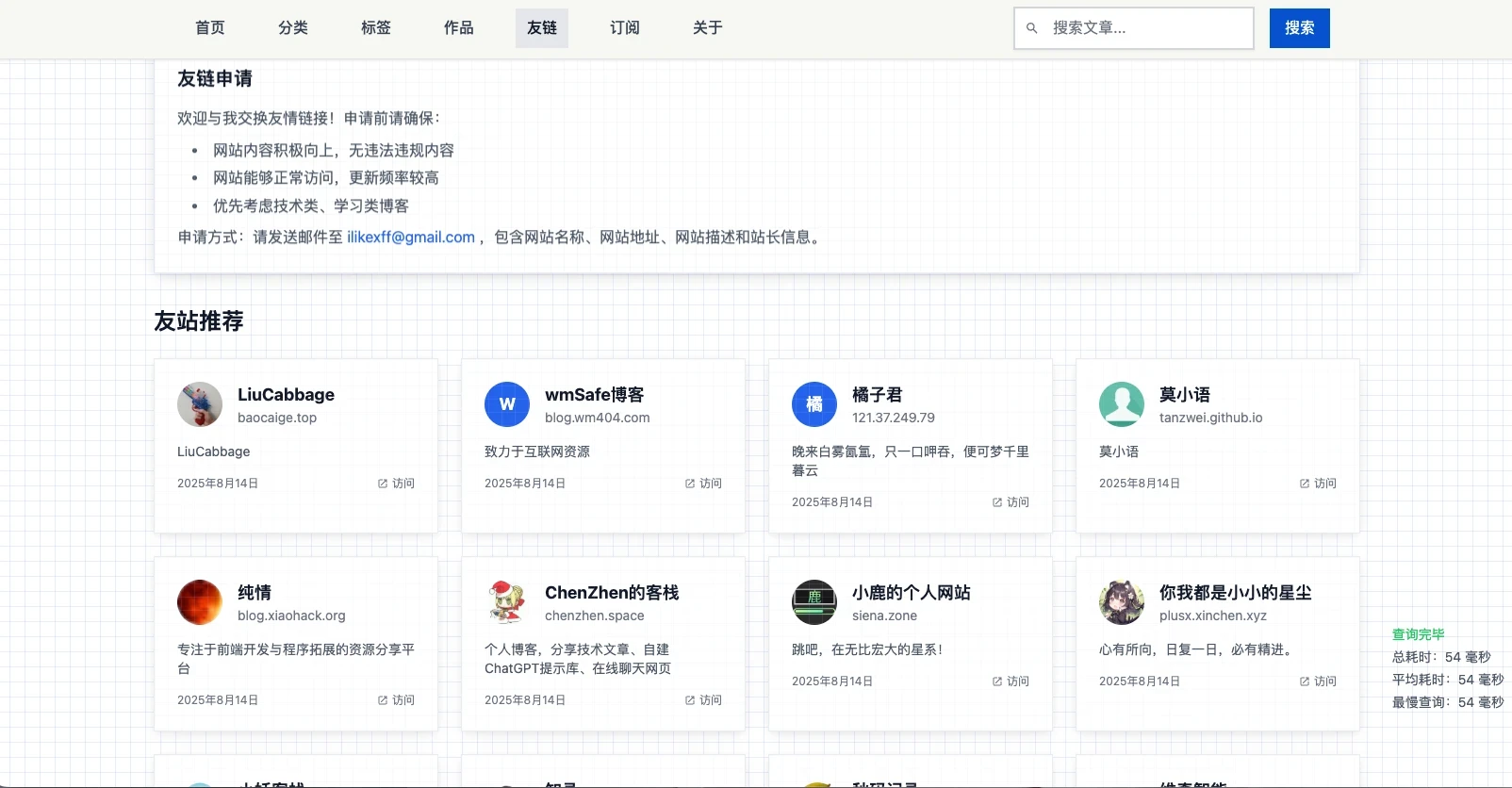The height and width of the screenshot is (788, 1512).
Task: Click 心有所向，日复一日，必有精进。 text
Action: (x=1197, y=649)
